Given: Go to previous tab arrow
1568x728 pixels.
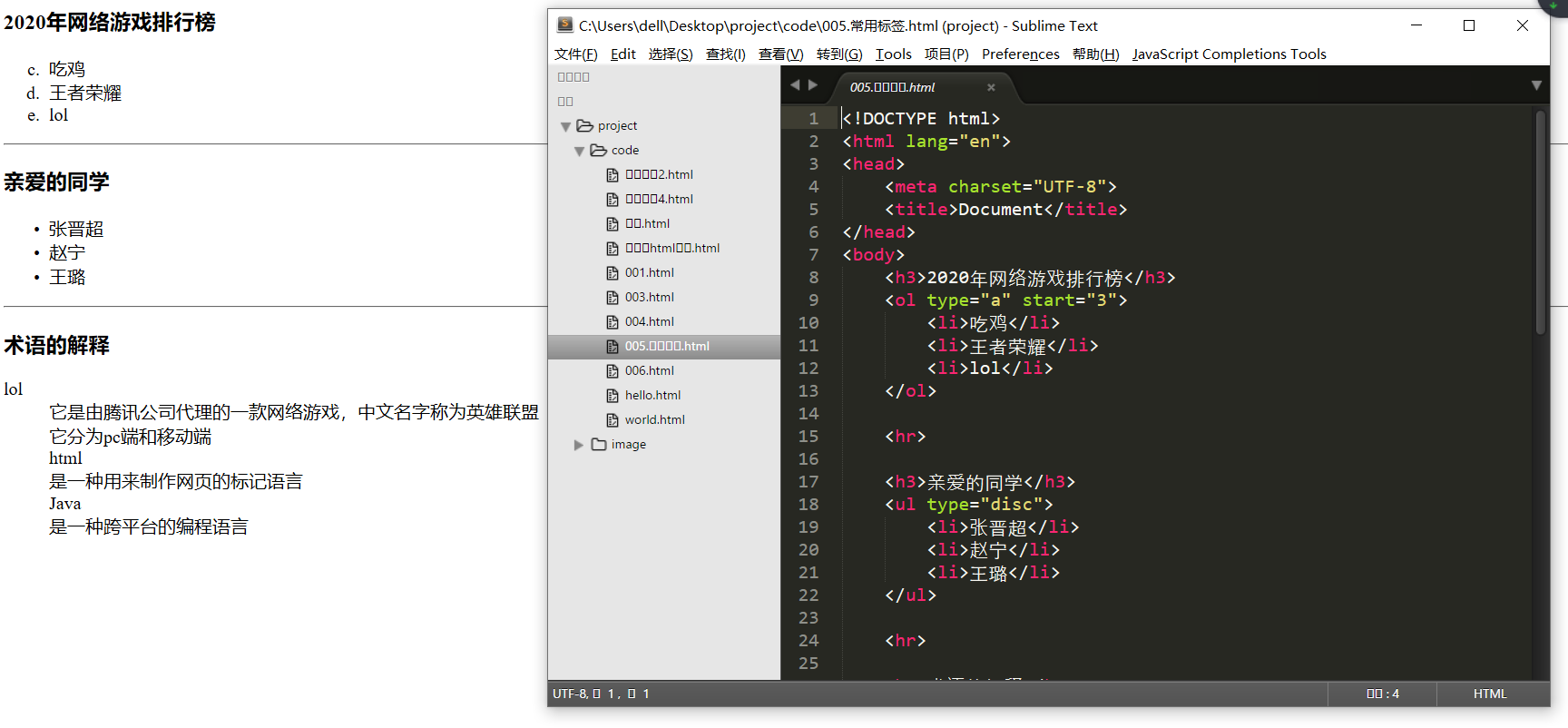Looking at the screenshot, I should (x=795, y=85).
